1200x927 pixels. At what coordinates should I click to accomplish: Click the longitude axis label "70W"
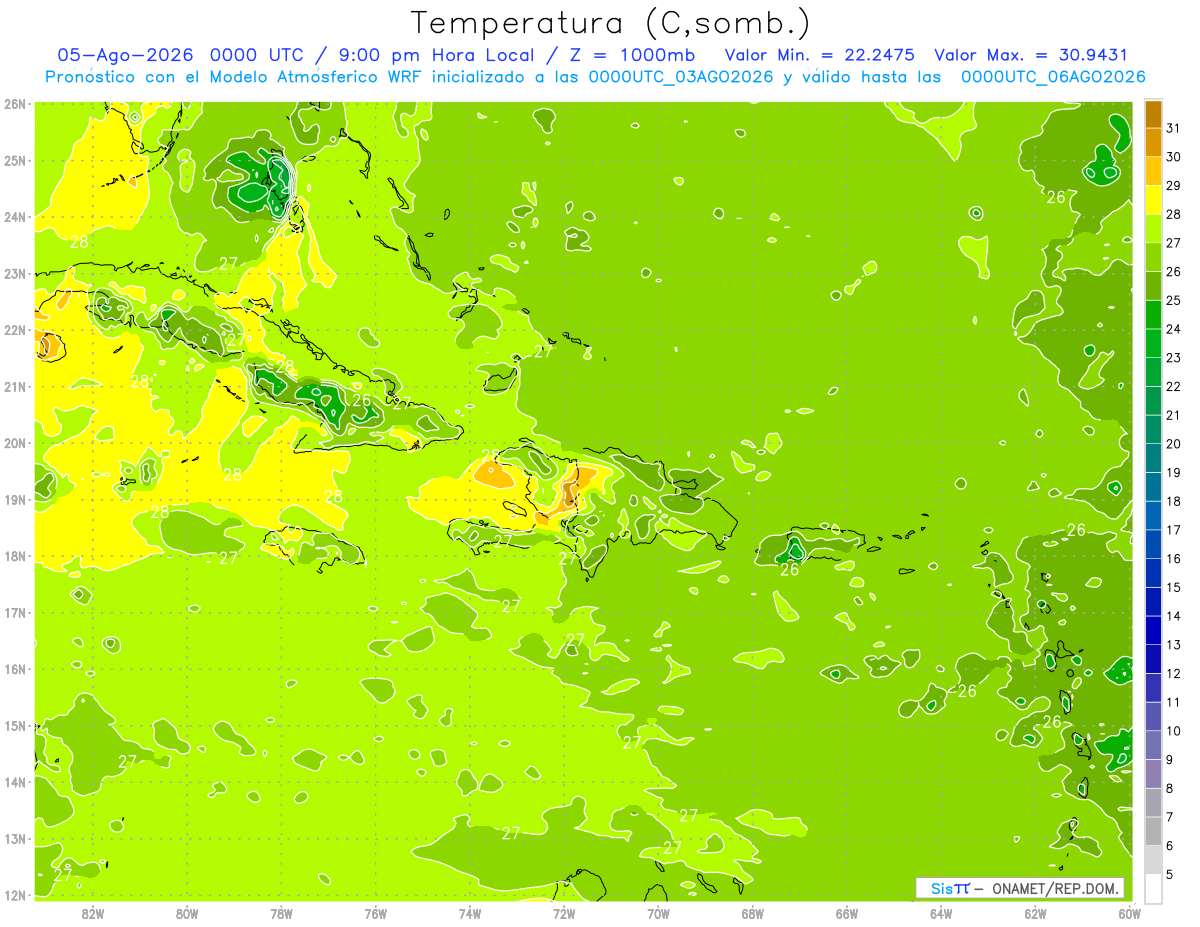(x=658, y=913)
